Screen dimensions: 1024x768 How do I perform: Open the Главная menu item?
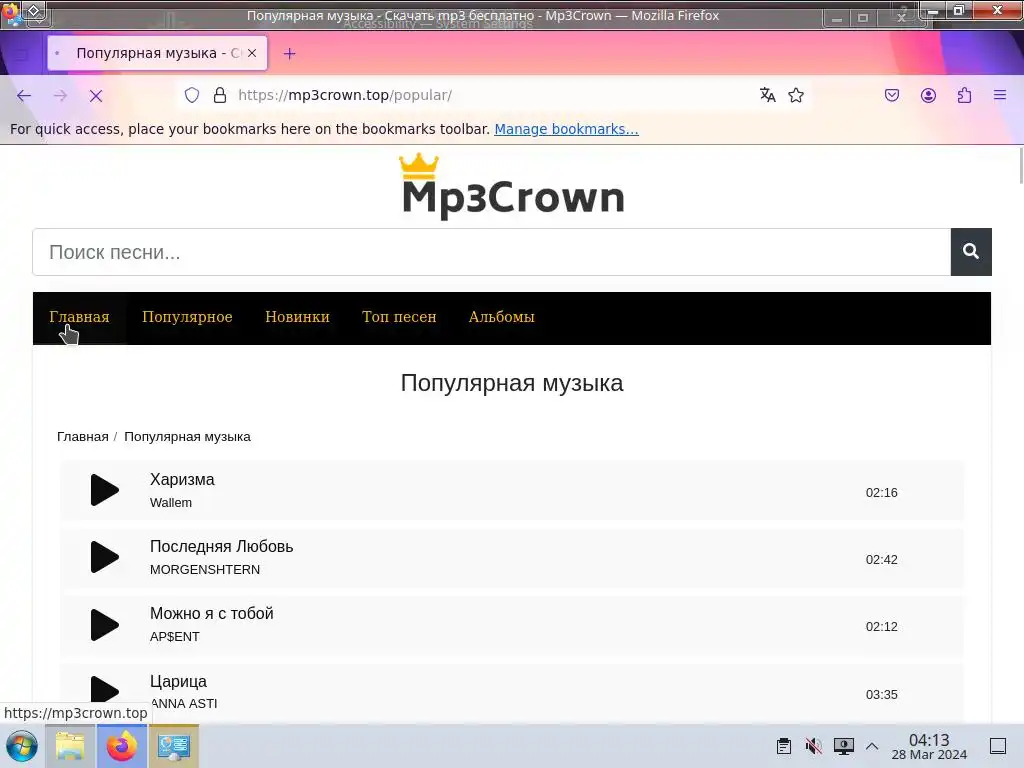click(79, 317)
